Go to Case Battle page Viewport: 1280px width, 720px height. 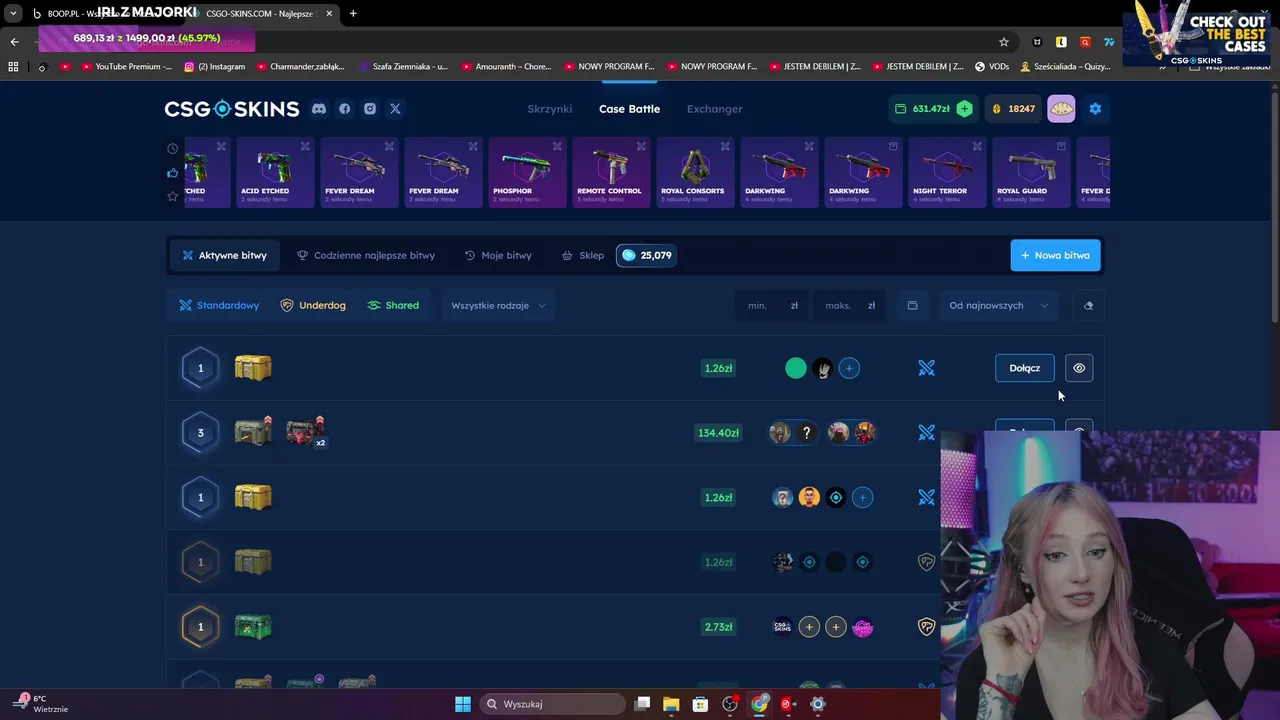click(x=629, y=109)
